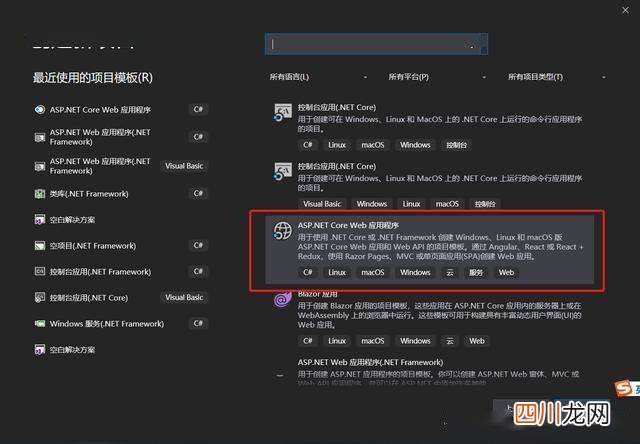
Task: Click the C# tag beside Windows 服务(.NET Framework)
Action: (198, 323)
